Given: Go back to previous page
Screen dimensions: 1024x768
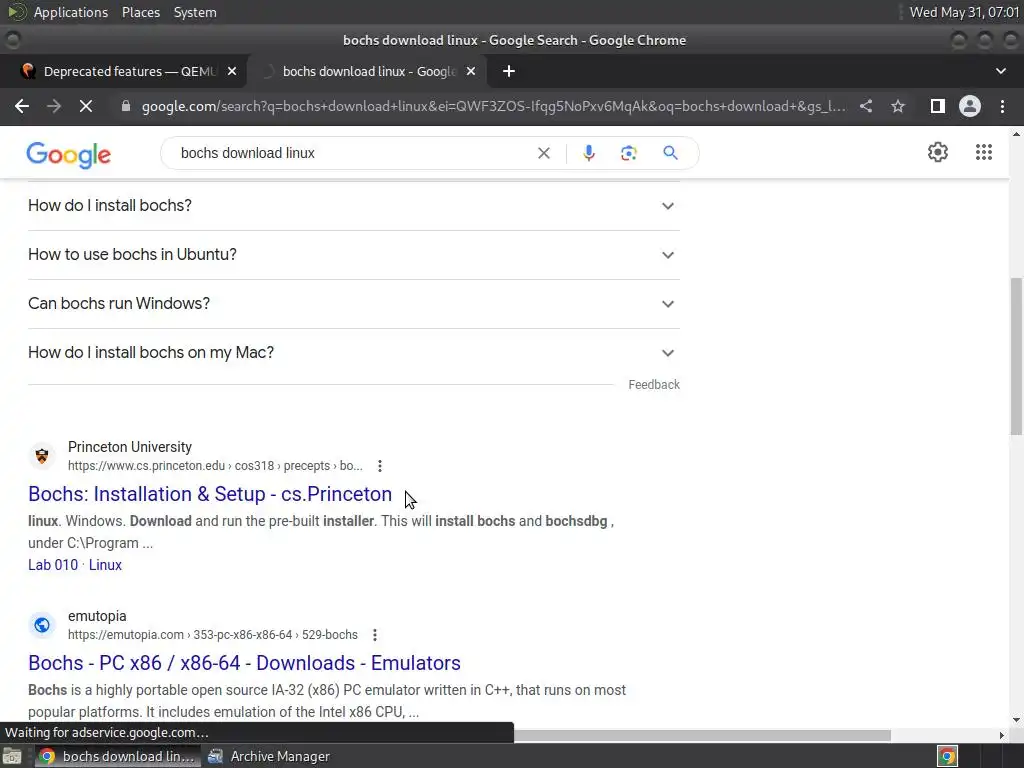Looking at the screenshot, I should click(22, 106).
